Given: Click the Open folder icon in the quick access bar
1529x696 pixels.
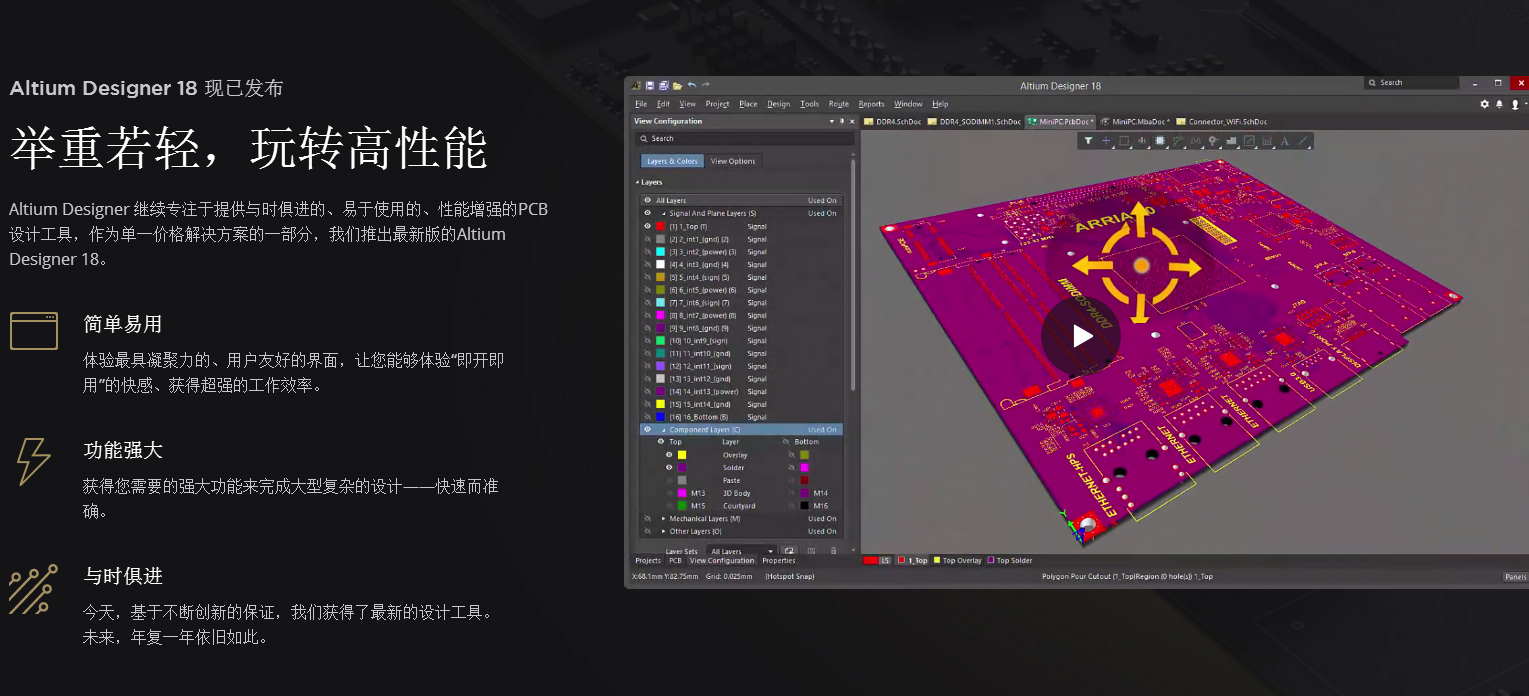Looking at the screenshot, I should 677,86.
